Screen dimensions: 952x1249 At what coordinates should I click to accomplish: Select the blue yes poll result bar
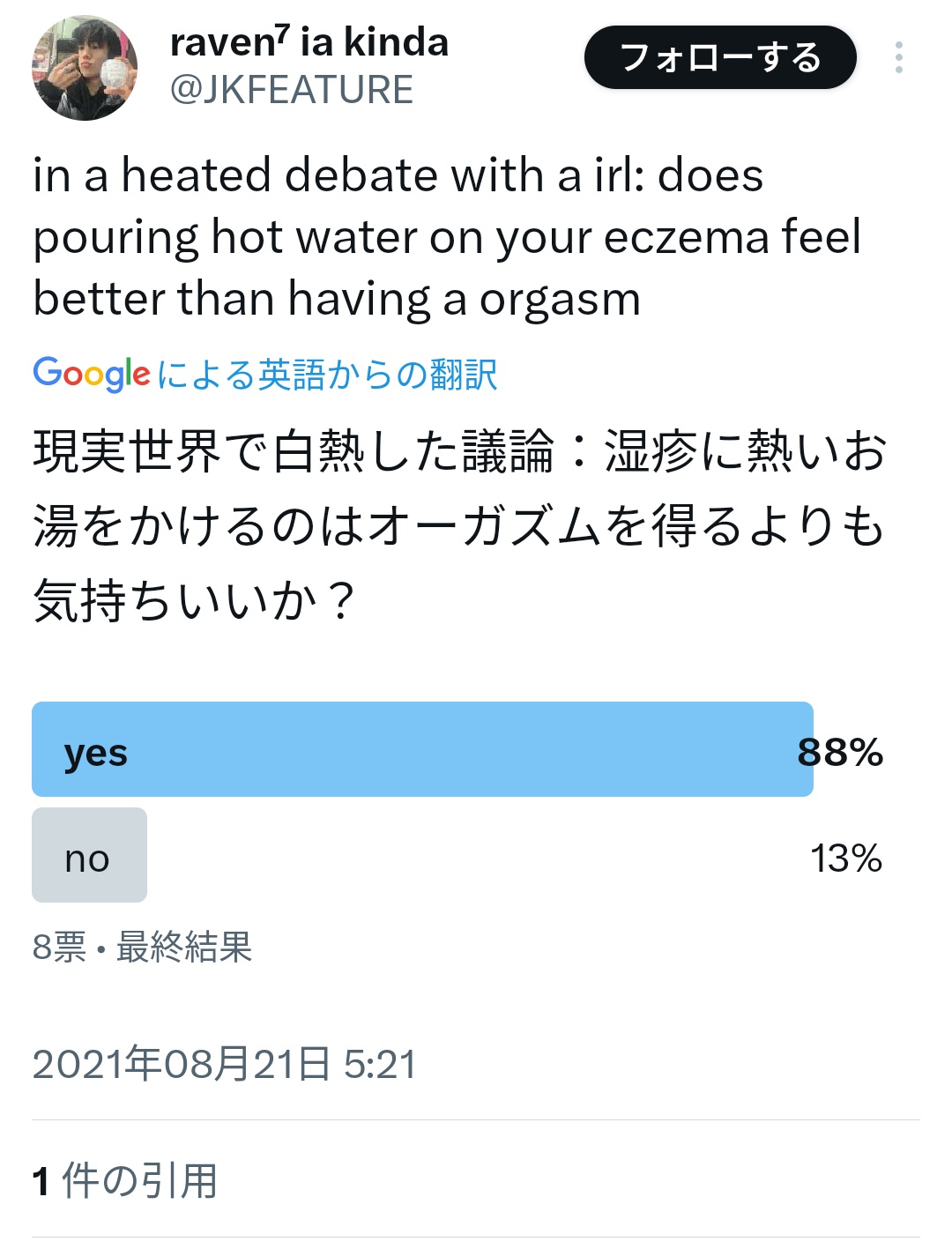pos(422,749)
